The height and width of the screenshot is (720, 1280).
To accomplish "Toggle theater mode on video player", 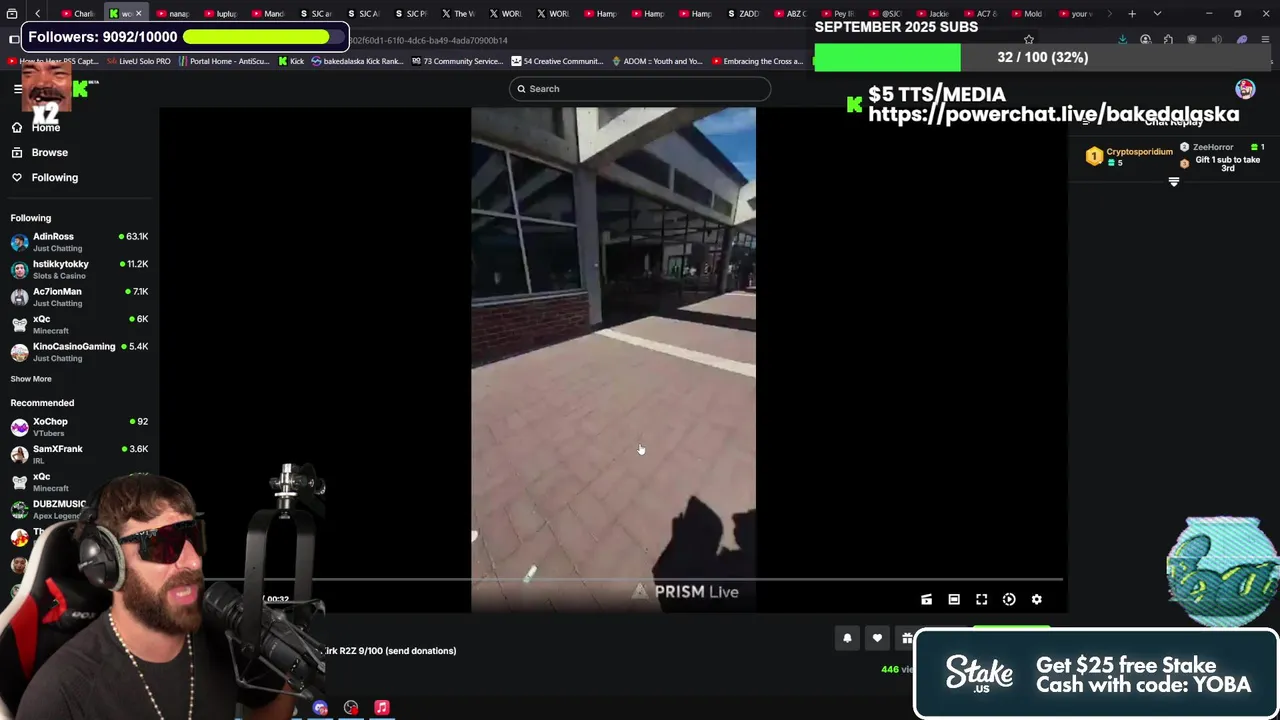I will (954, 600).
